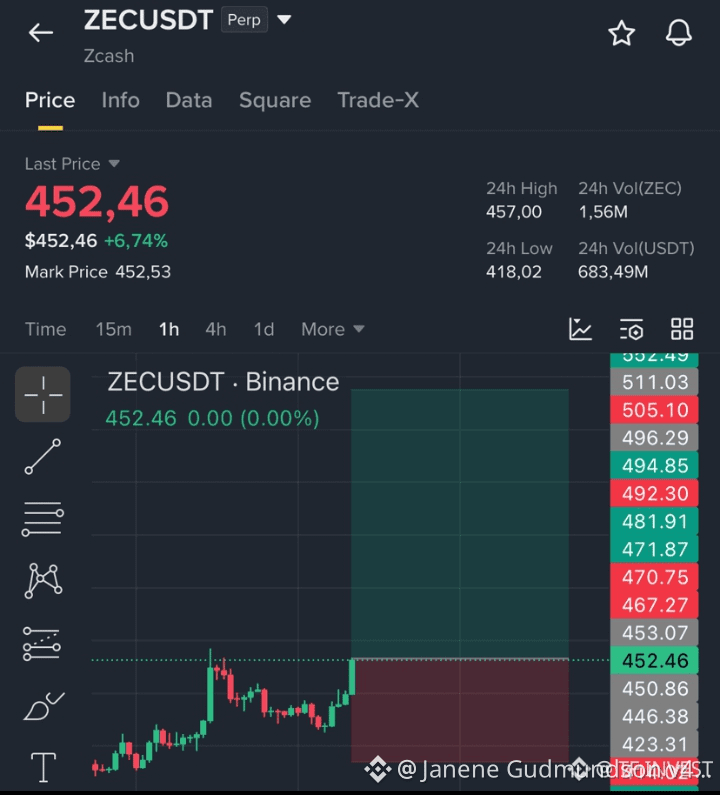
Task: Click the 452.46 current price axis label
Action: (x=655, y=661)
